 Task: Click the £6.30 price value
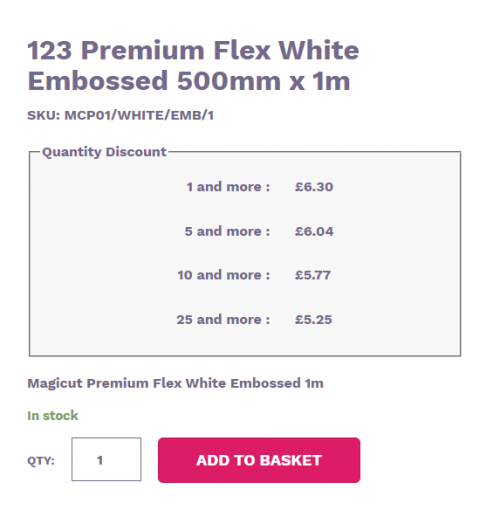(x=314, y=187)
